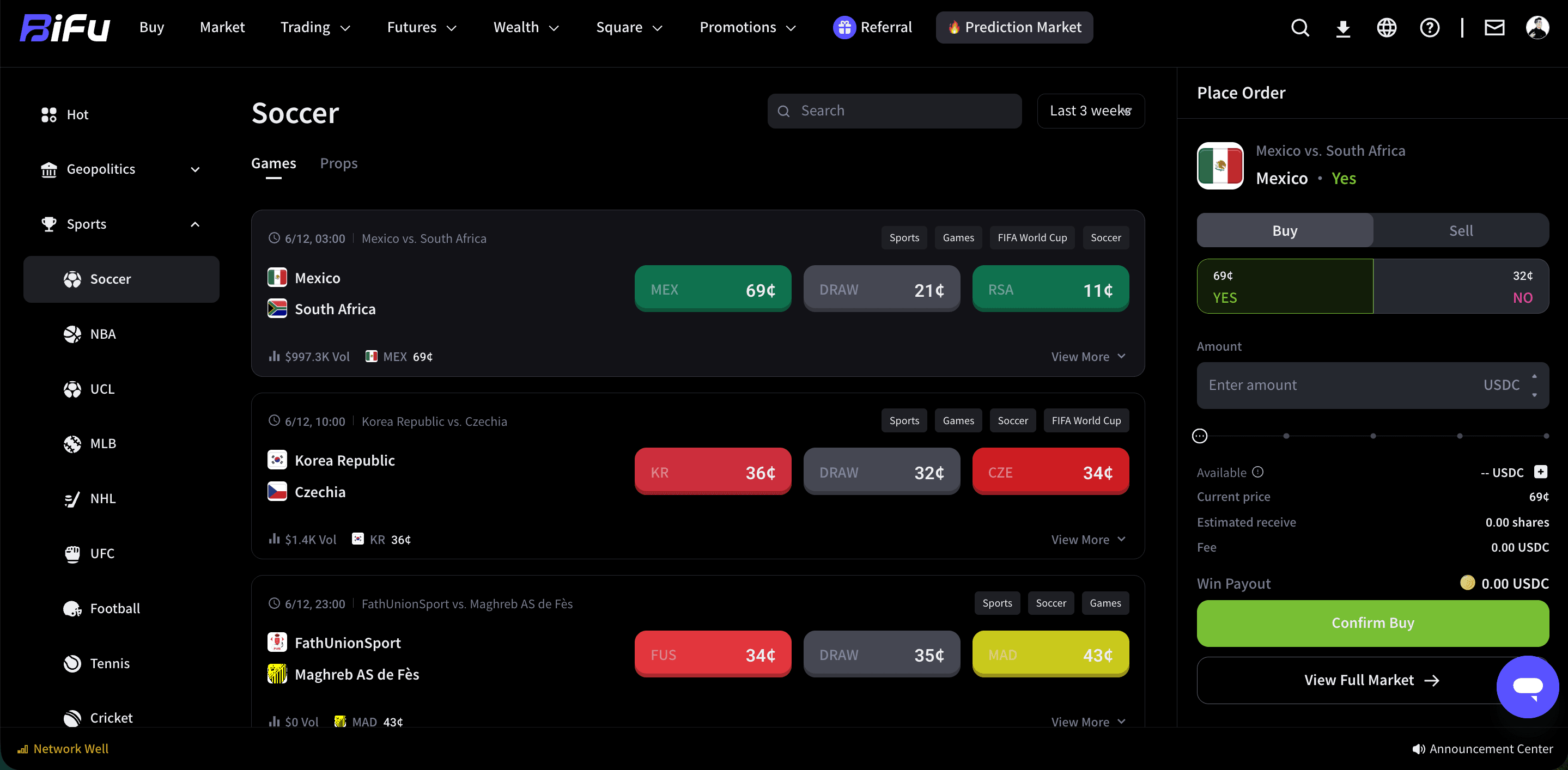Choose the NO 32¢ outcome option
Image resolution: width=1568 pixels, height=770 pixels.
(x=1461, y=286)
